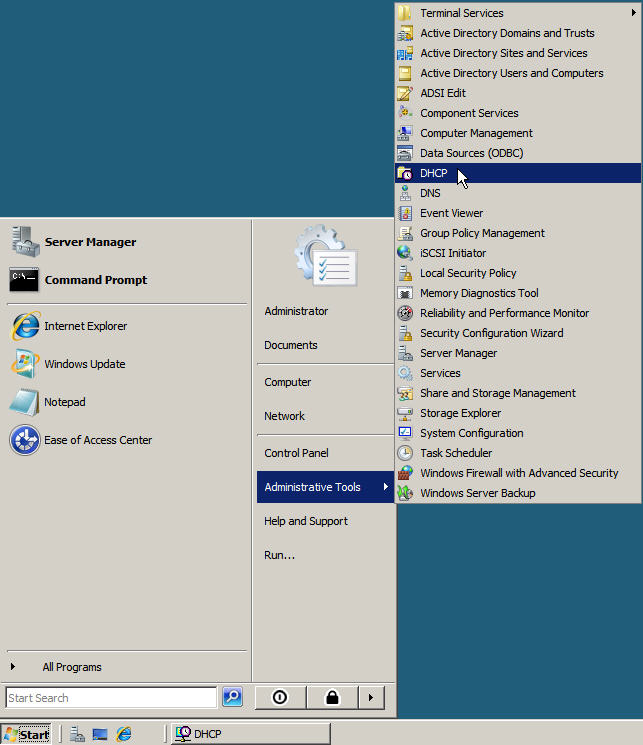643x745 pixels.
Task: Click the Active Directory Domains and Trusts icon
Action: tap(404, 33)
